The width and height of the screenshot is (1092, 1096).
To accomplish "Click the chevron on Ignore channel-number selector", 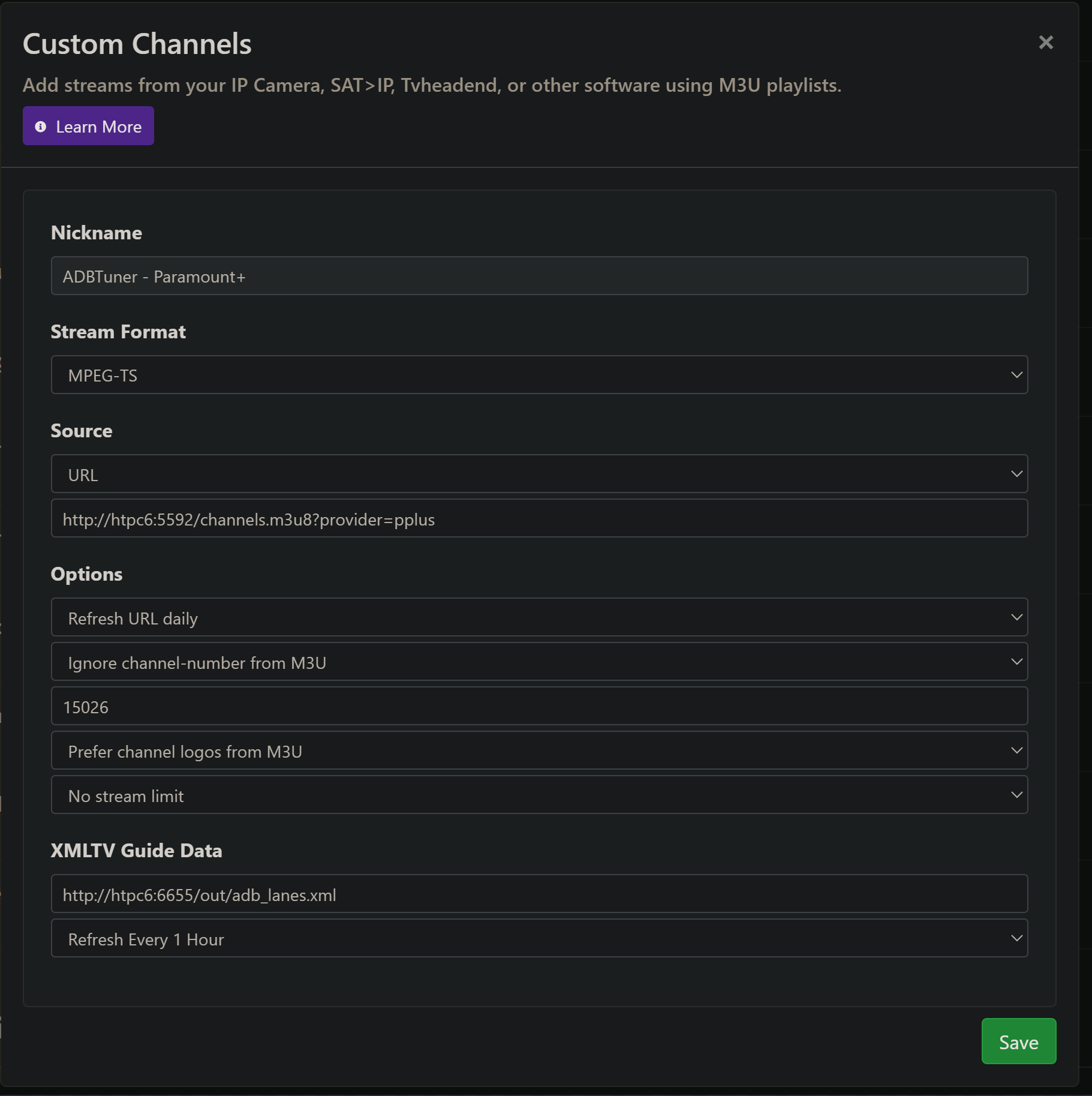I will point(1016,662).
